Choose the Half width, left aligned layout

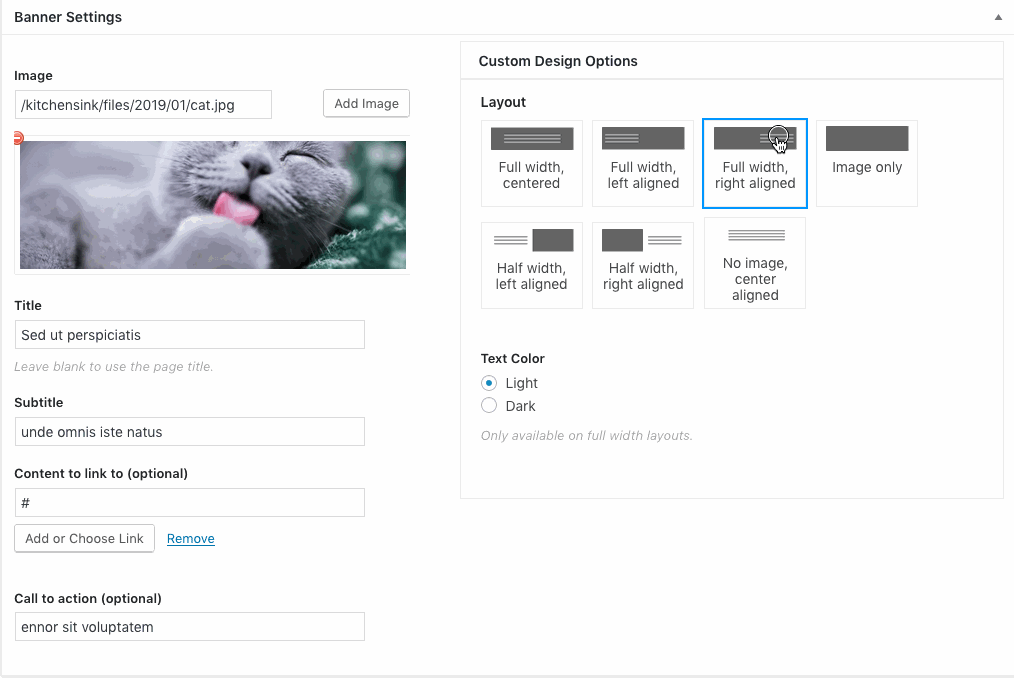tap(531, 265)
